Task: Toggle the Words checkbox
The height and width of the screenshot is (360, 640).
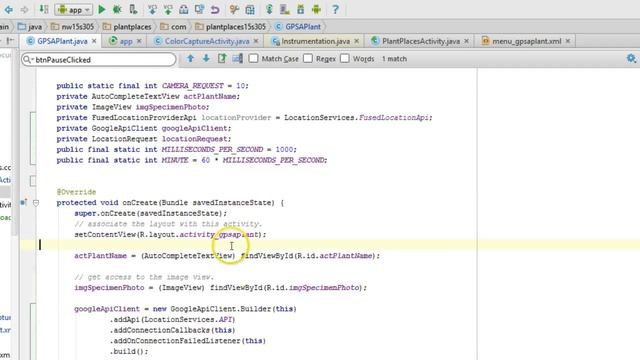Action: coord(345,58)
